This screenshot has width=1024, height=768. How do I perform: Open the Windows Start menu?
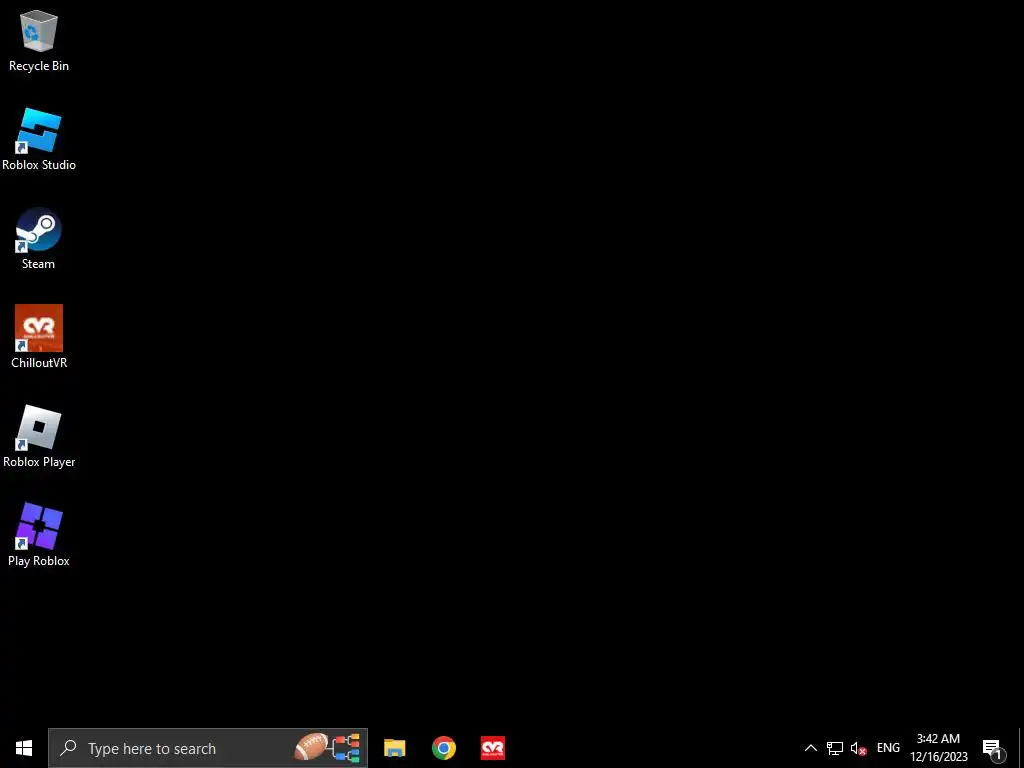click(x=24, y=748)
